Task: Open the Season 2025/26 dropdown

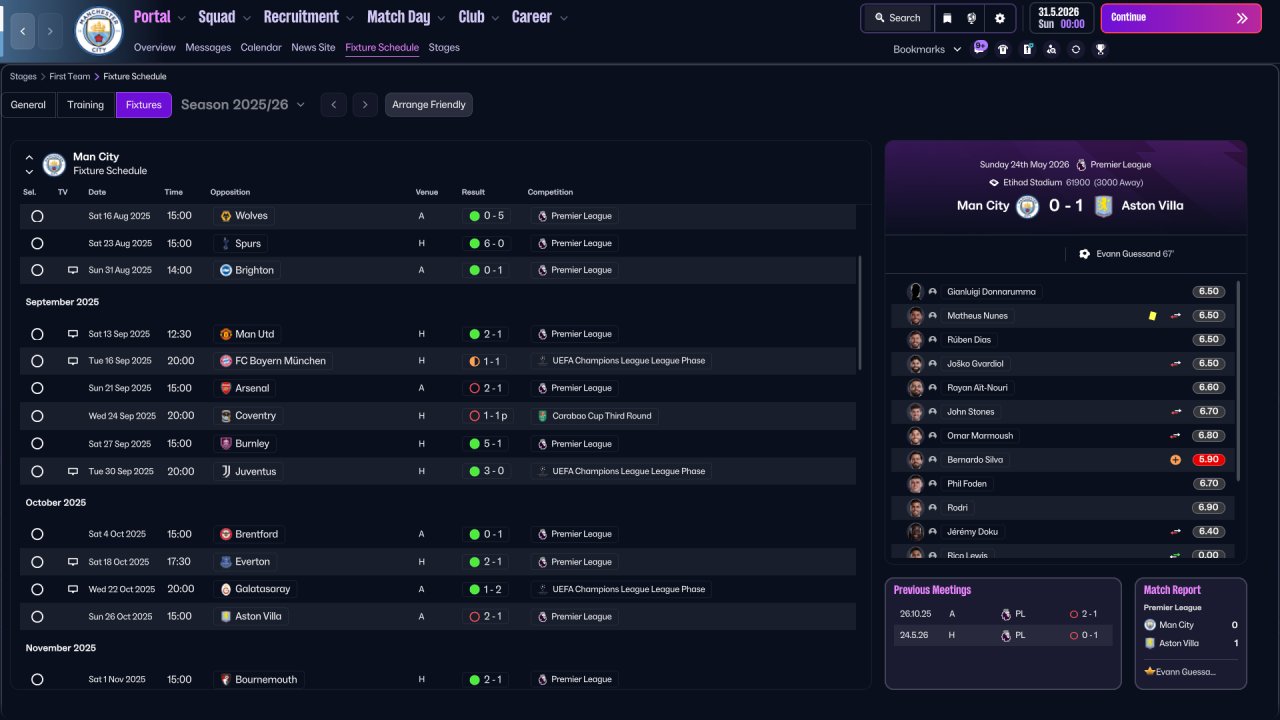Action: click(243, 105)
